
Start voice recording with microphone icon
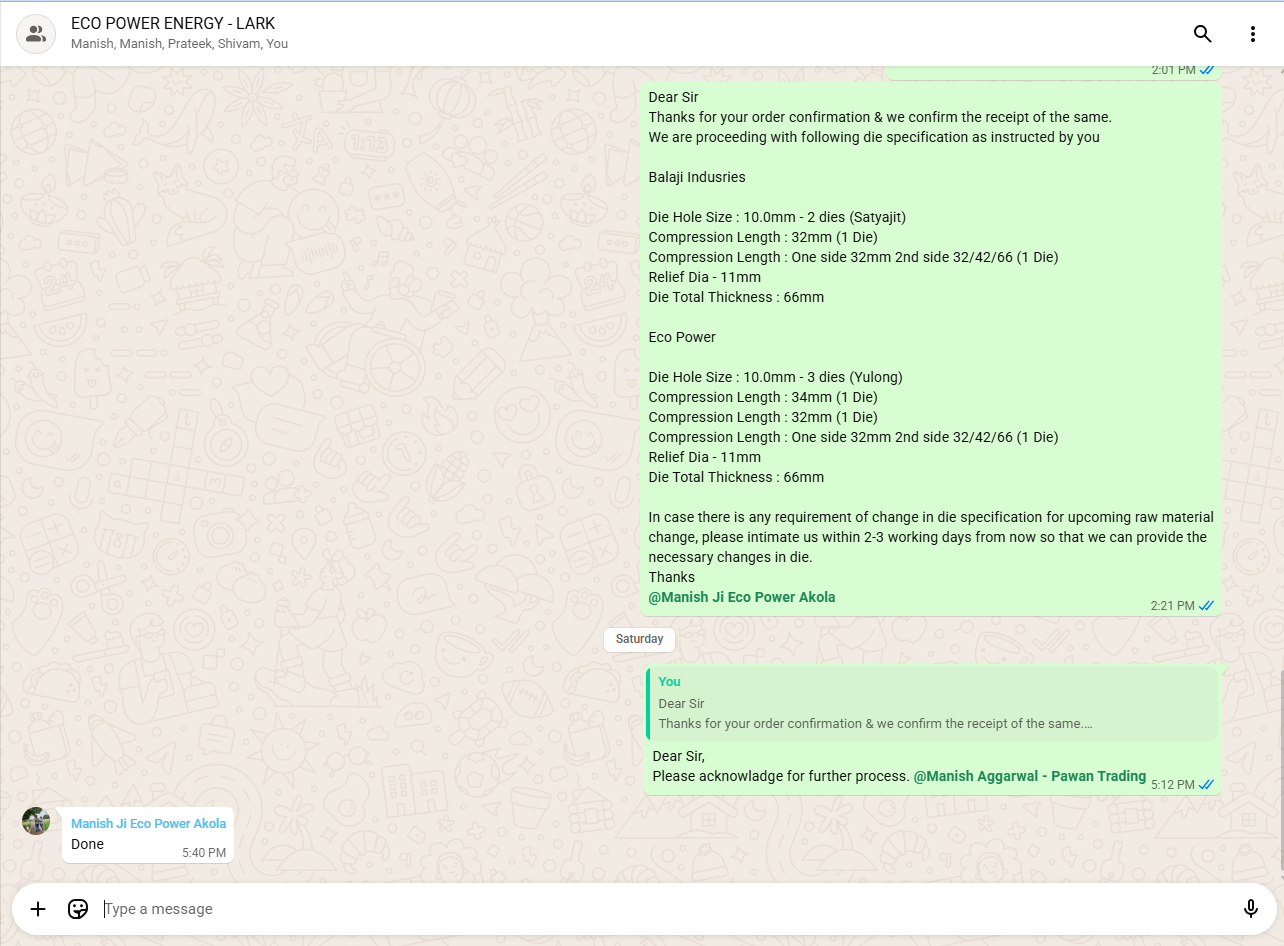click(1250, 909)
